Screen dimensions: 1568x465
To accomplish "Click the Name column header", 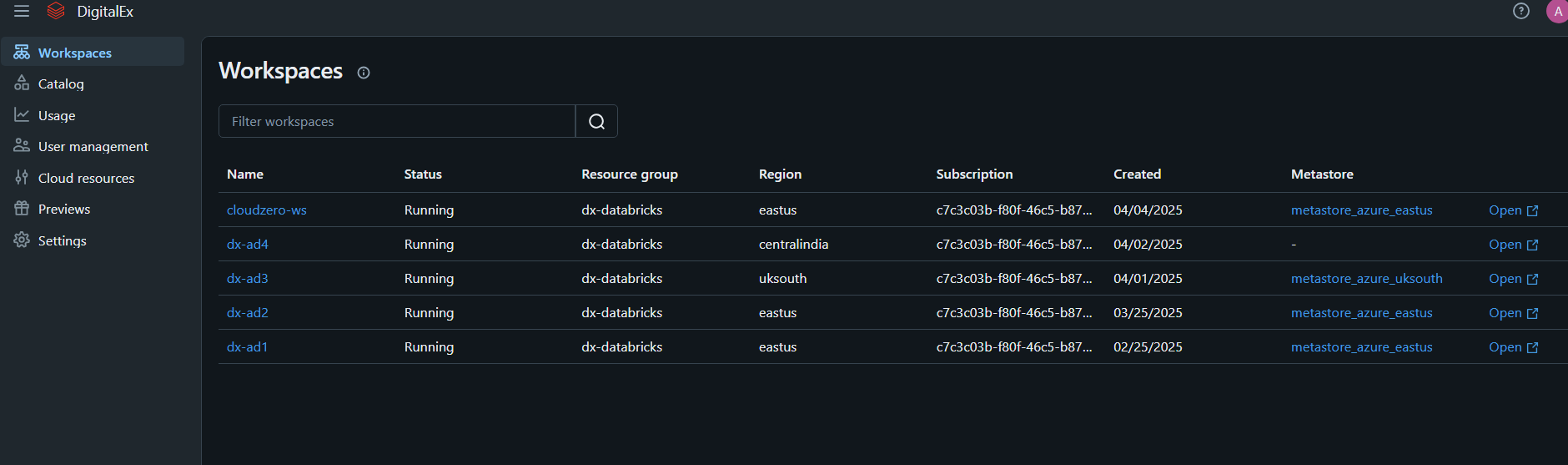I will point(245,174).
